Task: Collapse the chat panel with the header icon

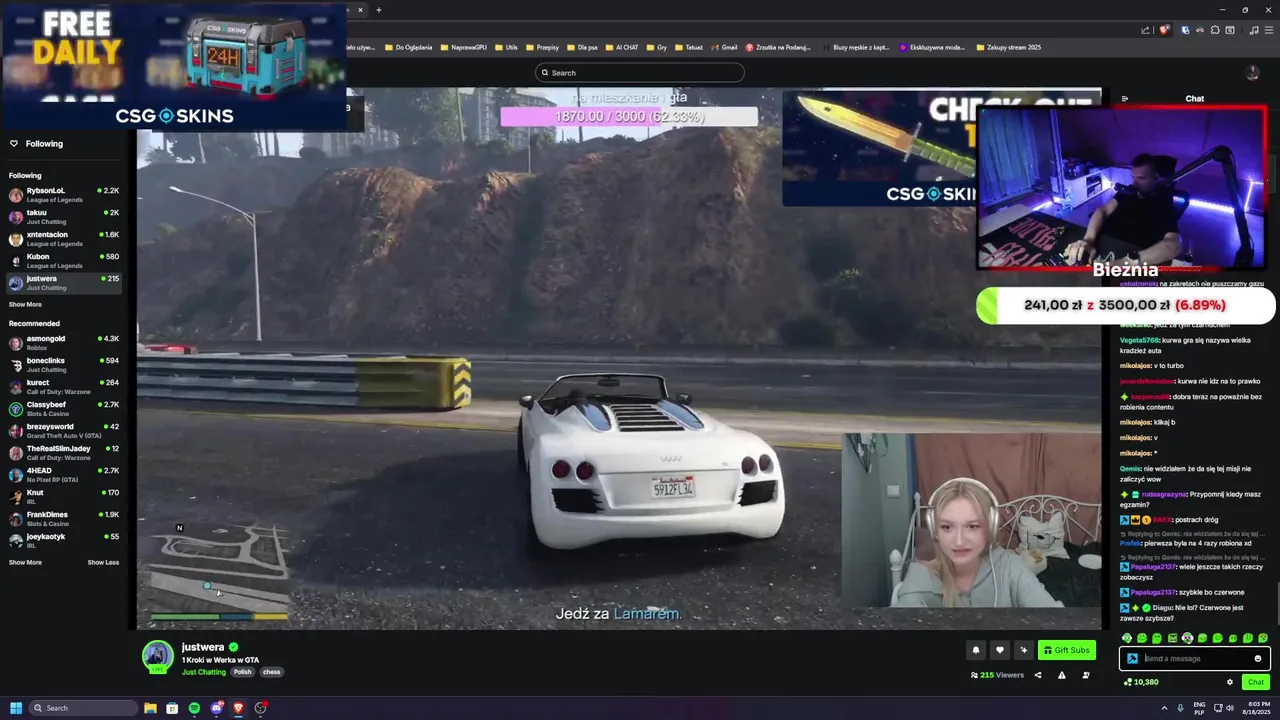Action: point(1125,99)
